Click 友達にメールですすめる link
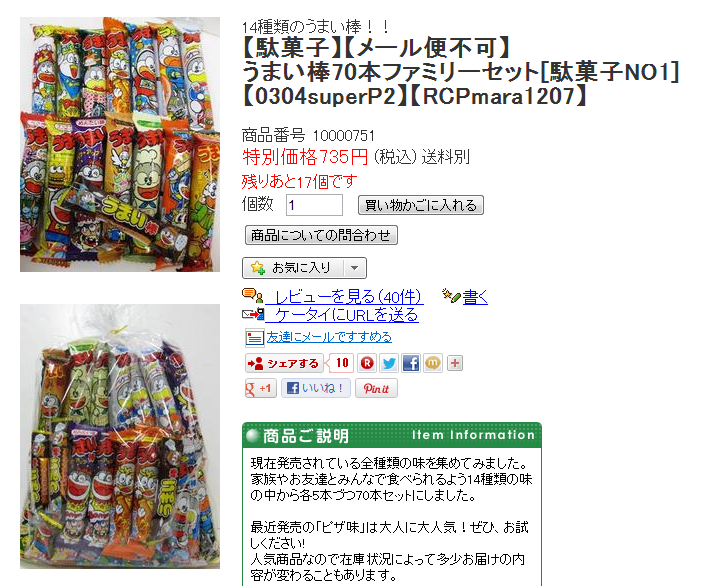The width and height of the screenshot is (704, 586). [329, 337]
